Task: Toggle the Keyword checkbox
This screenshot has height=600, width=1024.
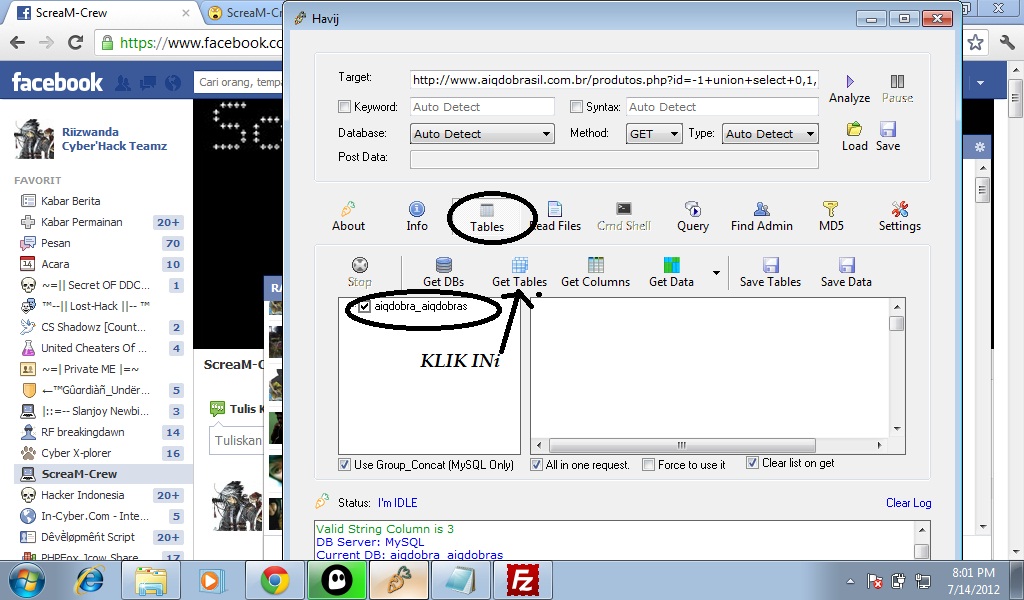Action: 344,106
